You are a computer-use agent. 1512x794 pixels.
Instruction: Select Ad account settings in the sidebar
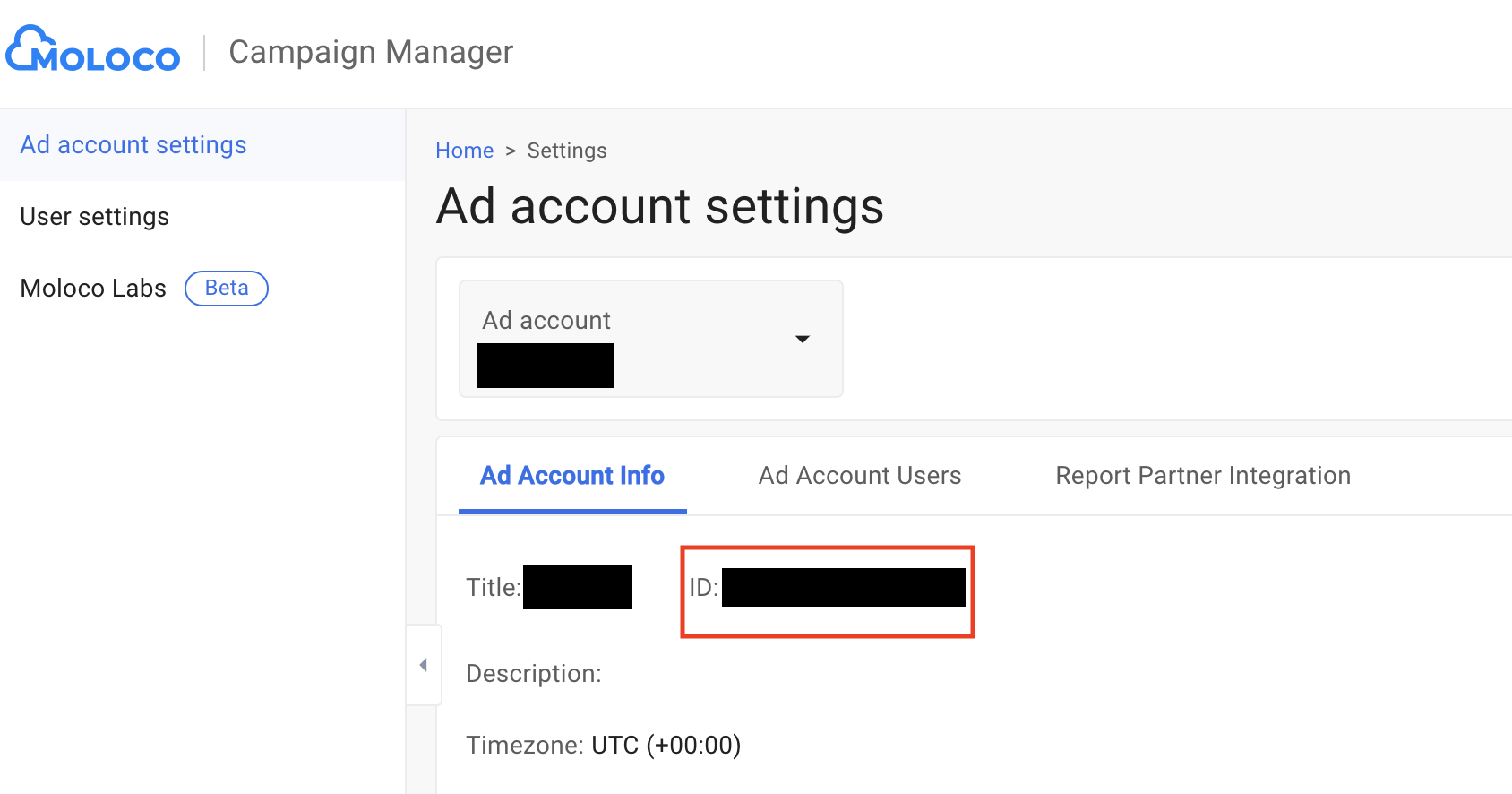(133, 145)
